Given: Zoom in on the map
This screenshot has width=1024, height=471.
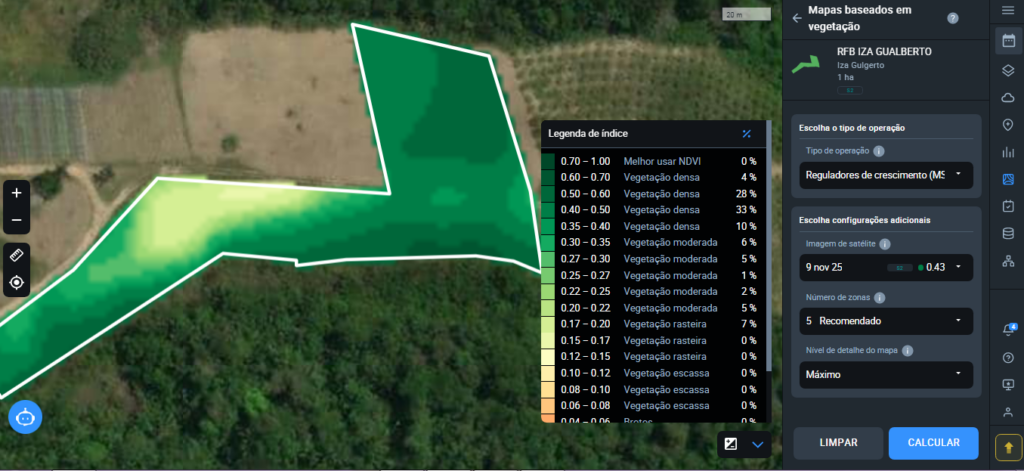Looking at the screenshot, I should 17,192.
